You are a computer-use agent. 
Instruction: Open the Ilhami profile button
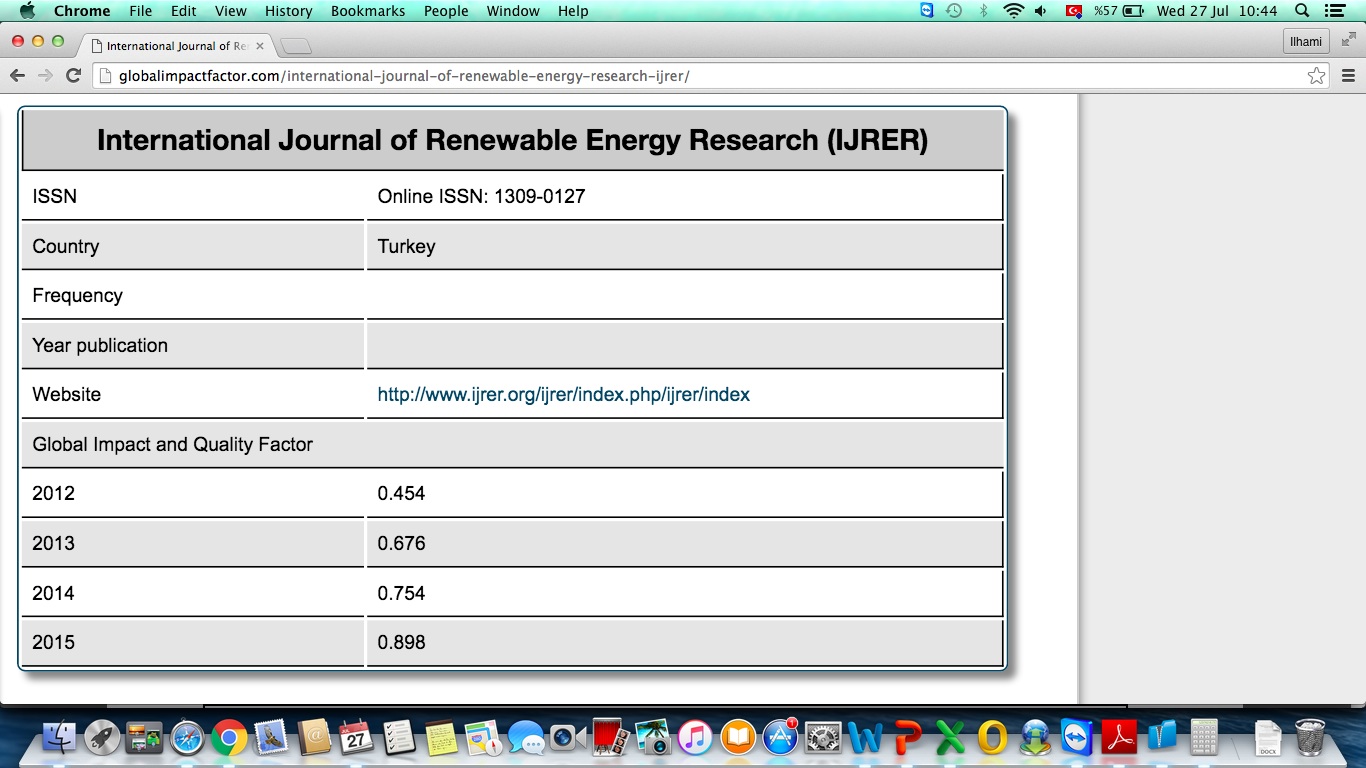coord(1305,41)
